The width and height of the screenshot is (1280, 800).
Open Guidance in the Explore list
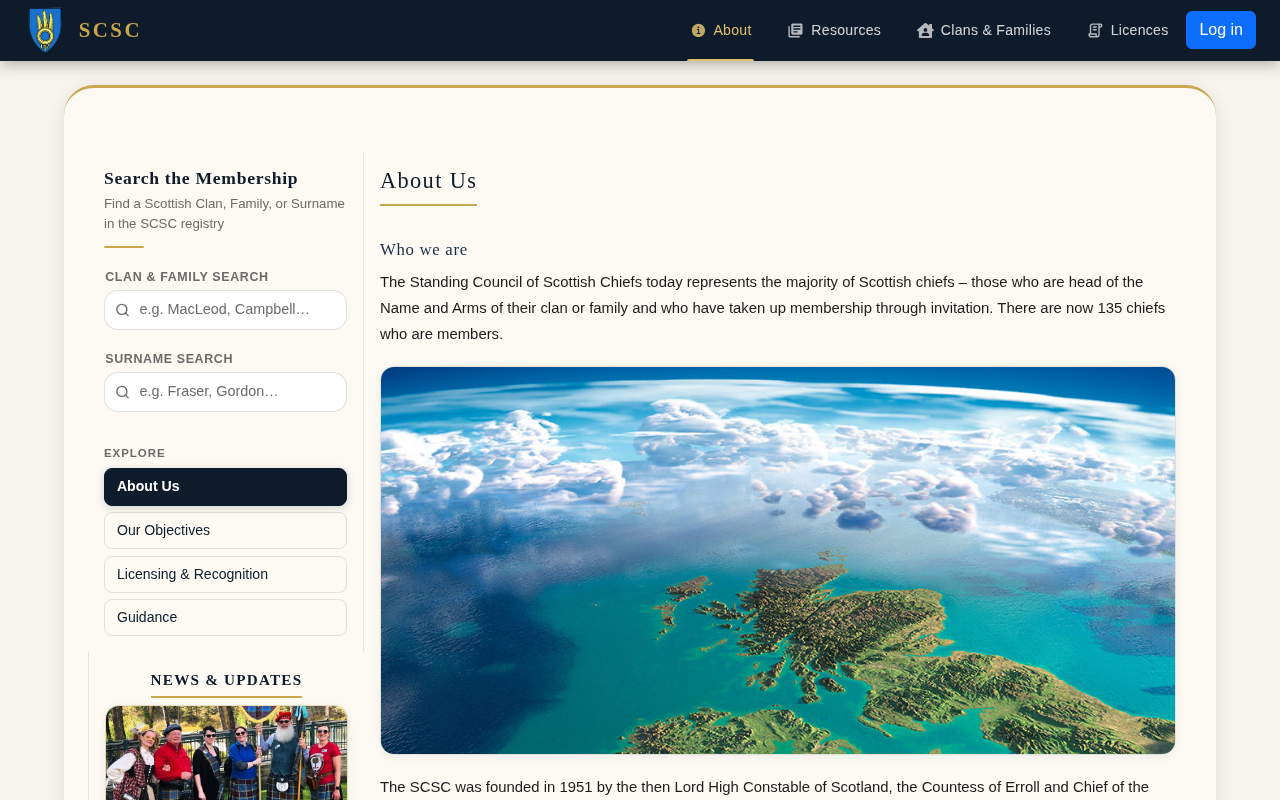pos(225,617)
